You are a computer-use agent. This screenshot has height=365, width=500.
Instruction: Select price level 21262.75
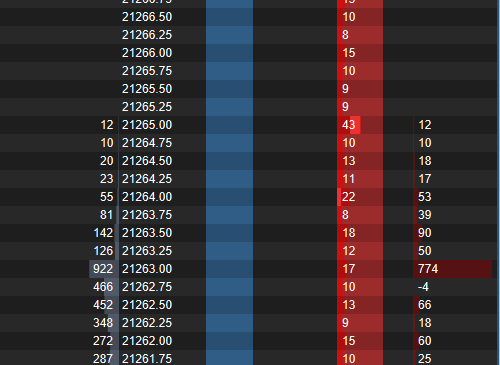(x=147, y=287)
